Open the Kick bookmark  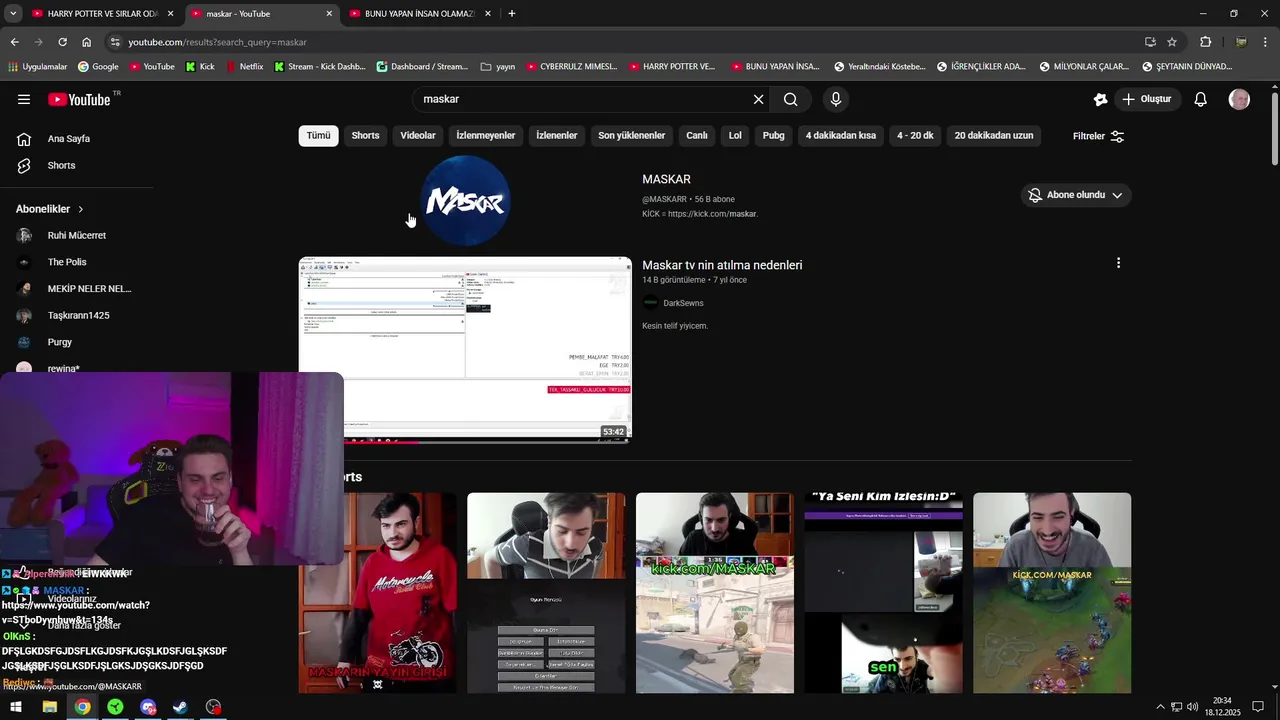(200, 67)
